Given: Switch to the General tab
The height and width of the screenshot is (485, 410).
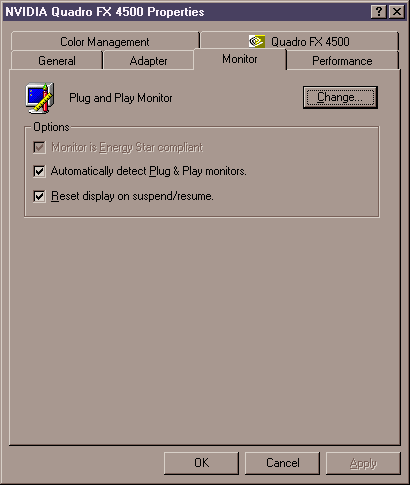Looking at the screenshot, I should click(57, 61).
